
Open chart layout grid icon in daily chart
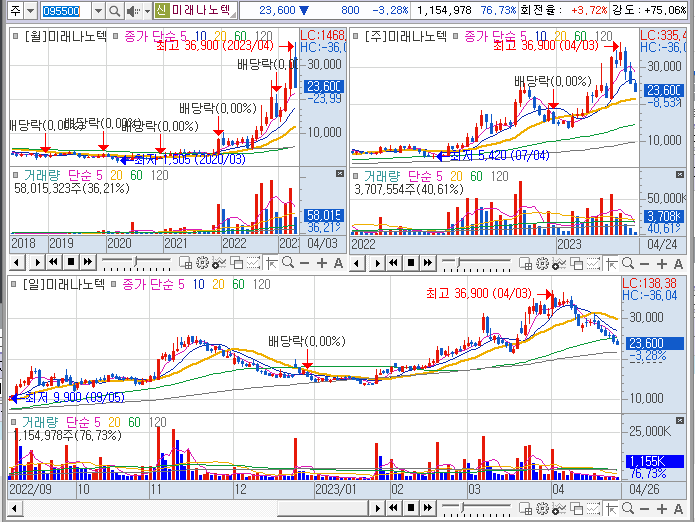tap(525, 509)
